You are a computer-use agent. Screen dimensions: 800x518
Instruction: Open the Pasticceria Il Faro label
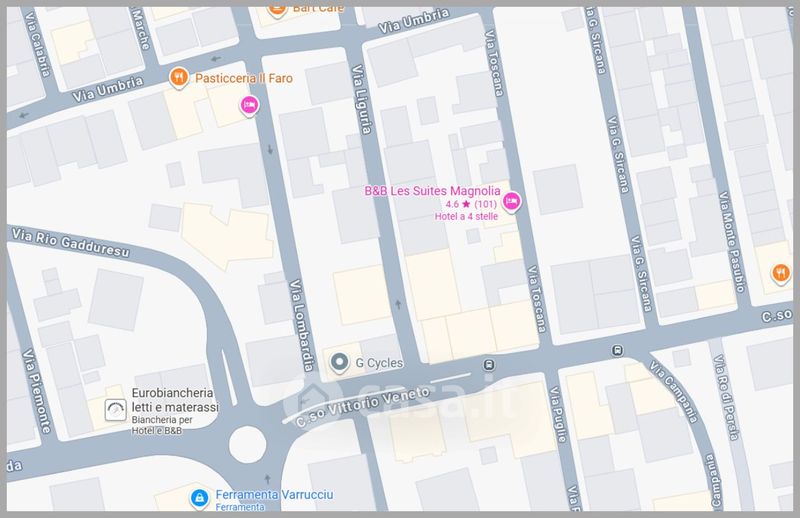pyautogui.click(x=243, y=77)
